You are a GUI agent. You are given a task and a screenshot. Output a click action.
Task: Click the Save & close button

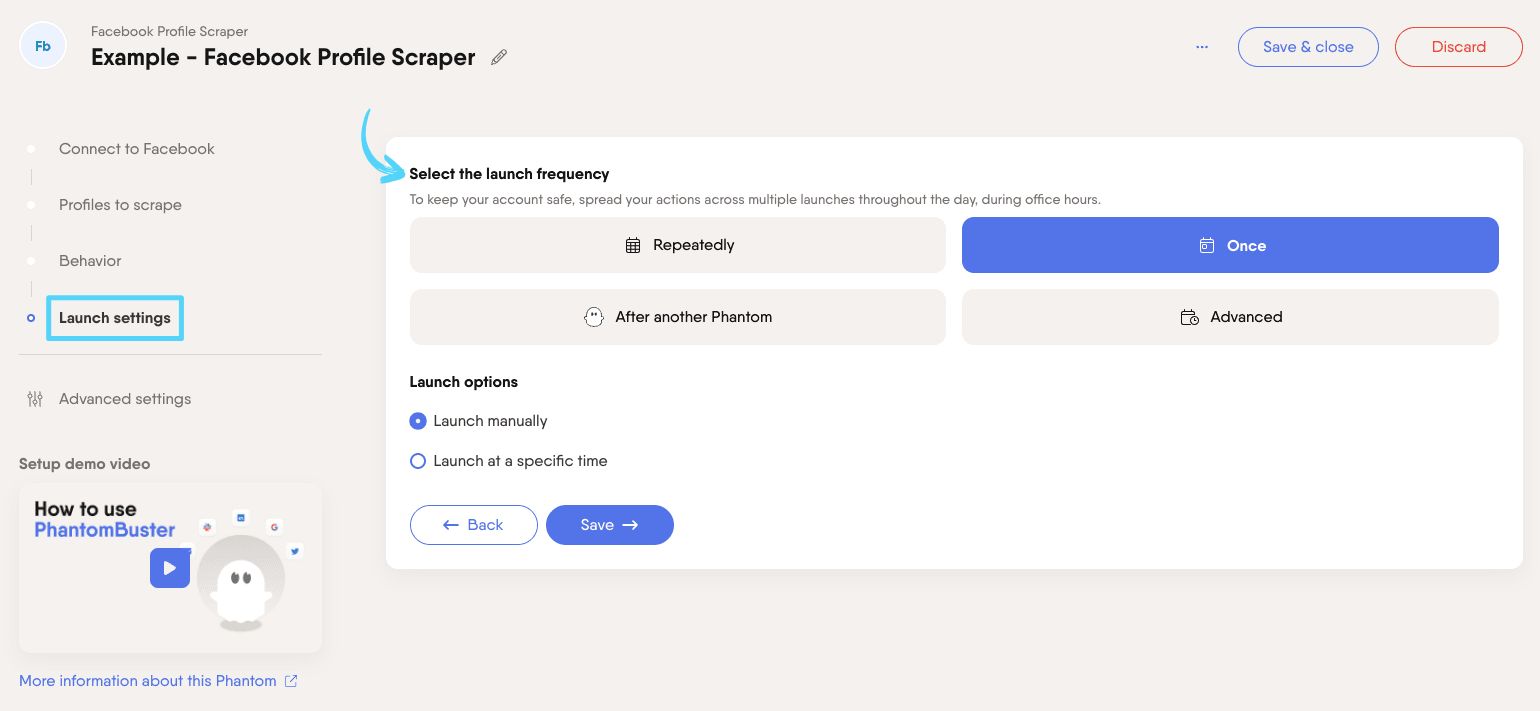(x=1308, y=47)
